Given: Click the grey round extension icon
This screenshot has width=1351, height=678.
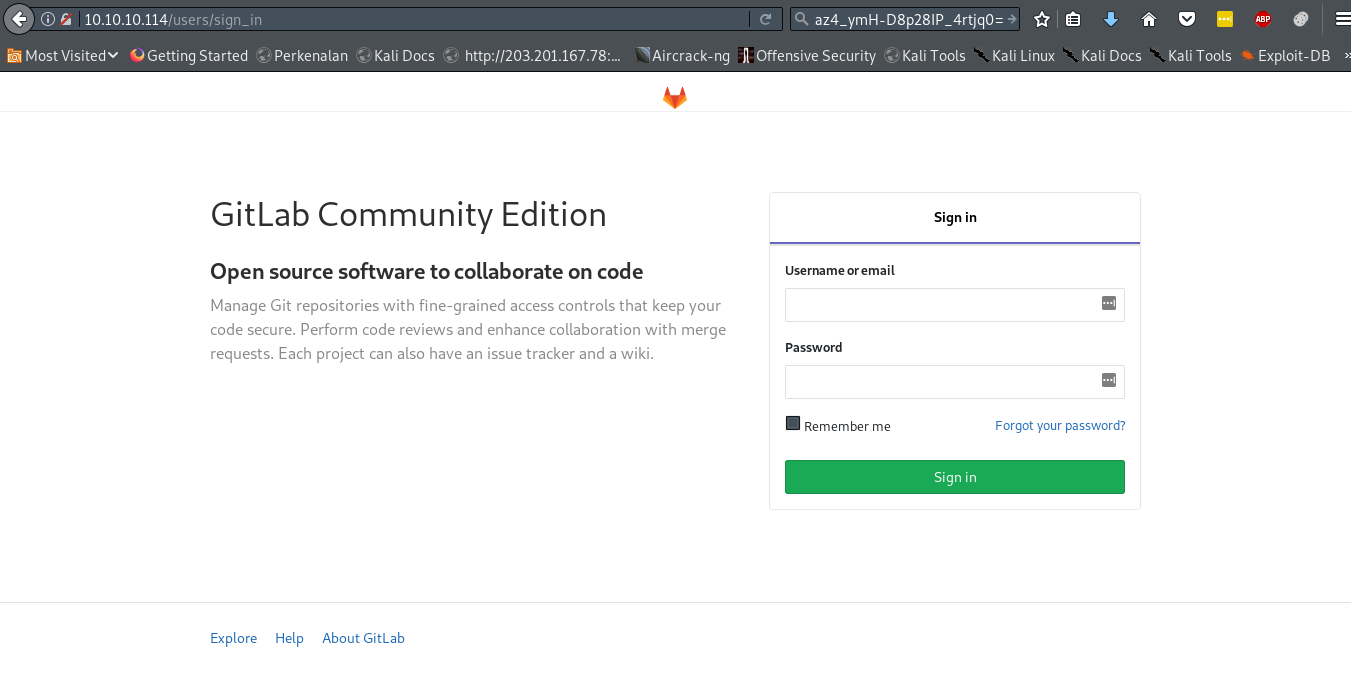Looking at the screenshot, I should pos(1301,19).
